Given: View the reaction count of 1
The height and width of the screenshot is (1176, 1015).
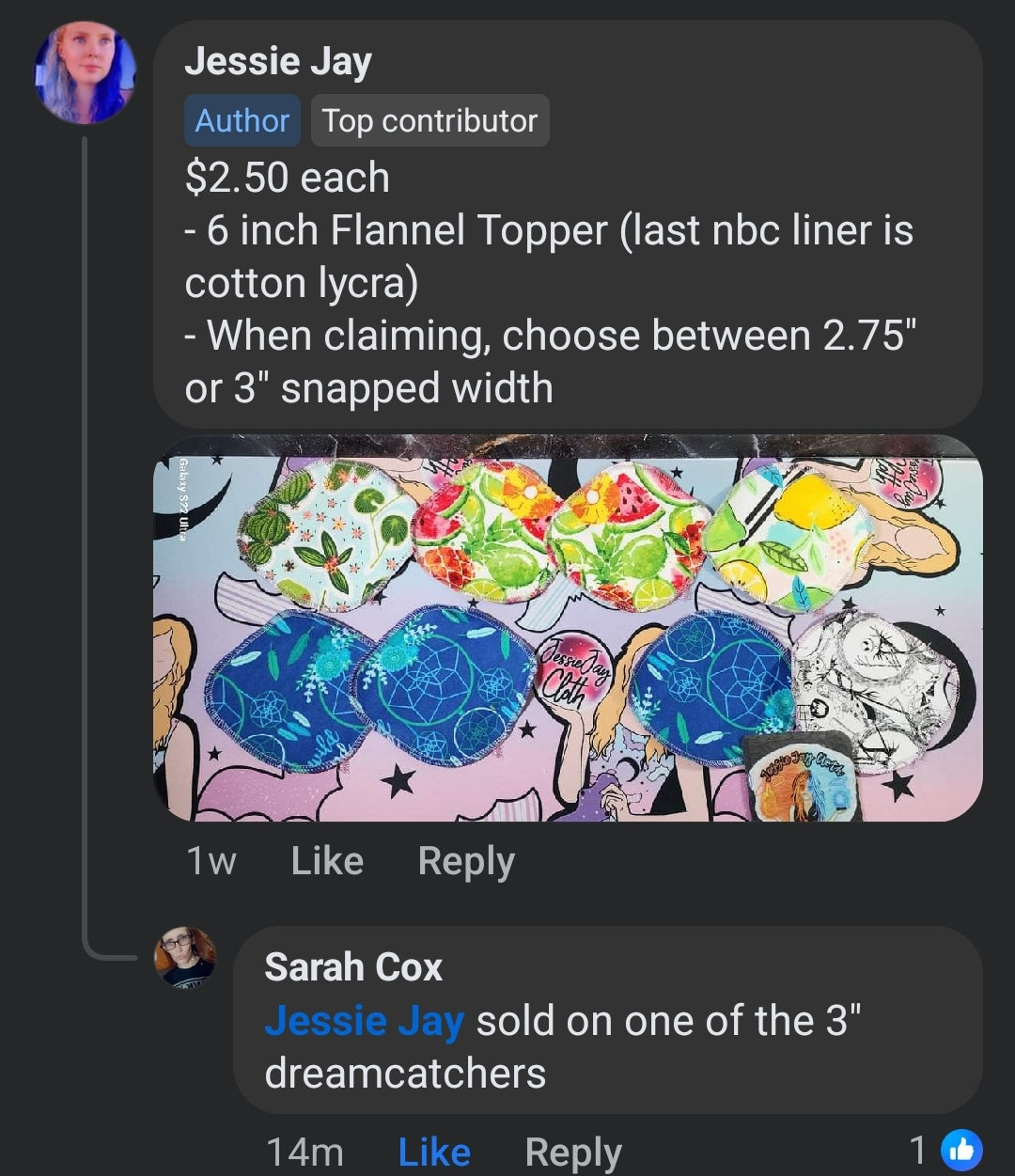Looking at the screenshot, I should 918,1150.
